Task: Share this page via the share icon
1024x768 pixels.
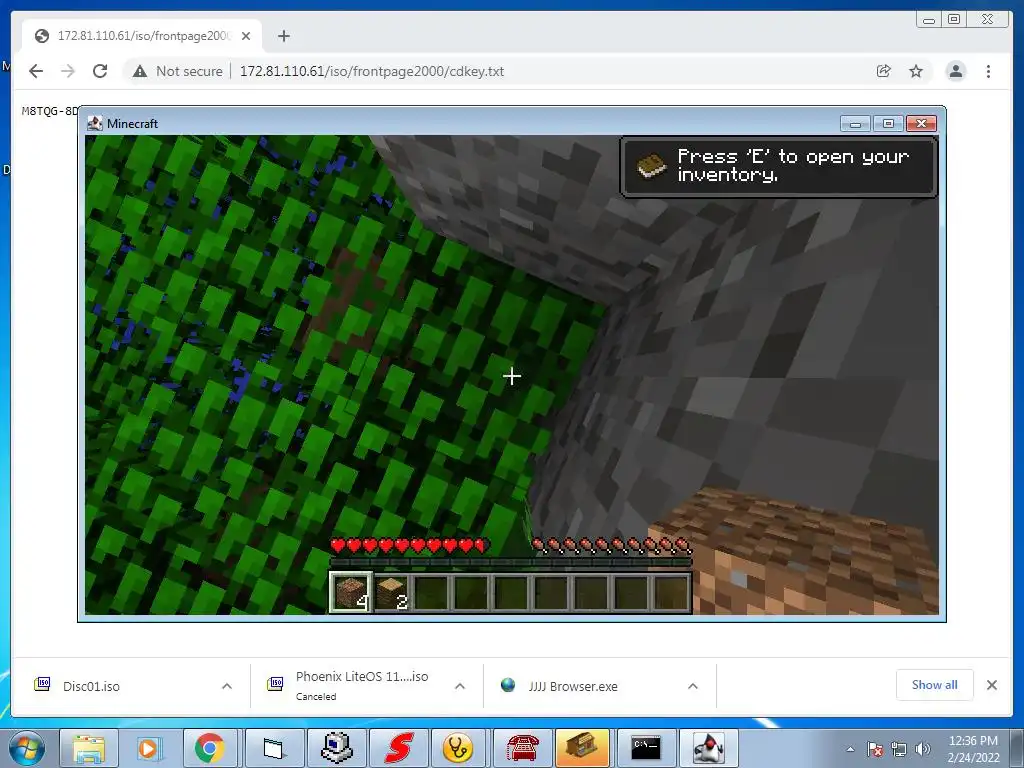Action: point(883,71)
